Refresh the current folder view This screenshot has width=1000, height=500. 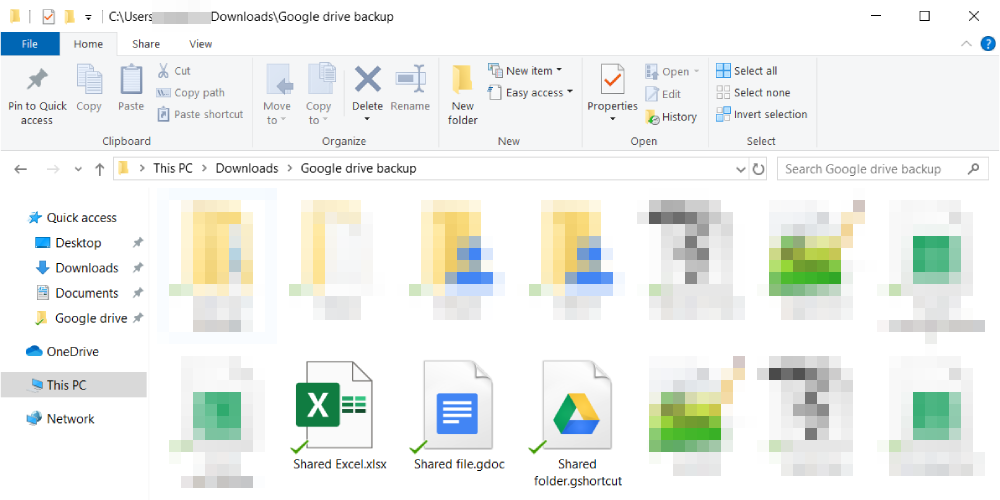759,169
